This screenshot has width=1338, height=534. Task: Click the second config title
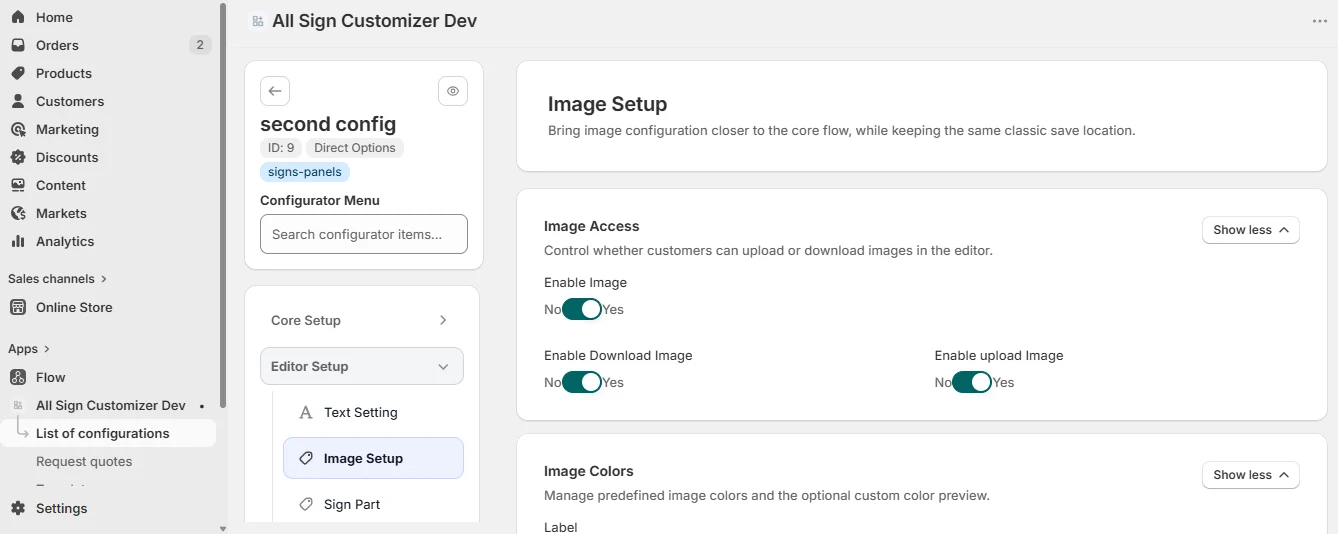click(328, 124)
